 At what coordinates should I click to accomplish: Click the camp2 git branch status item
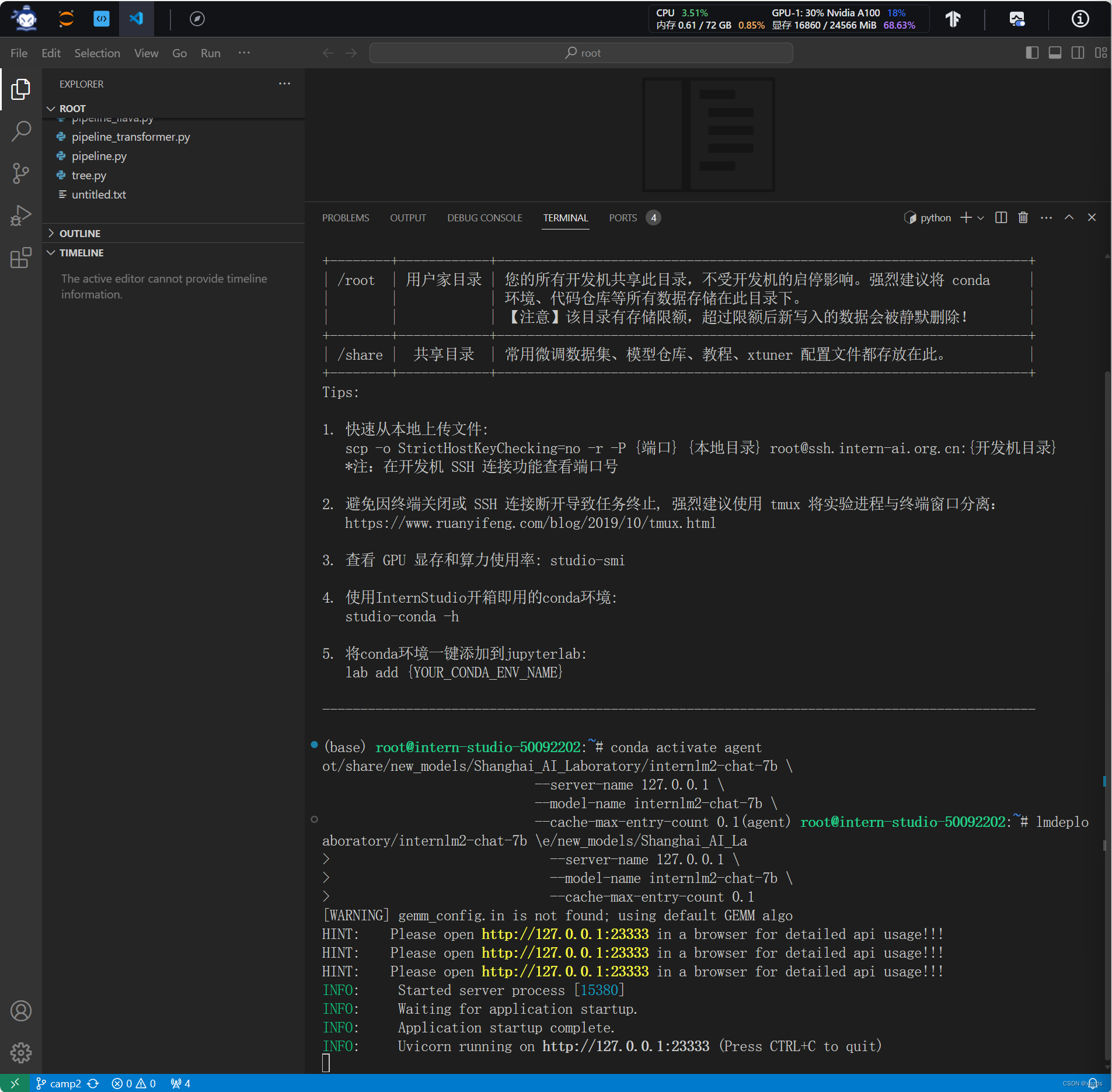tap(58, 1084)
